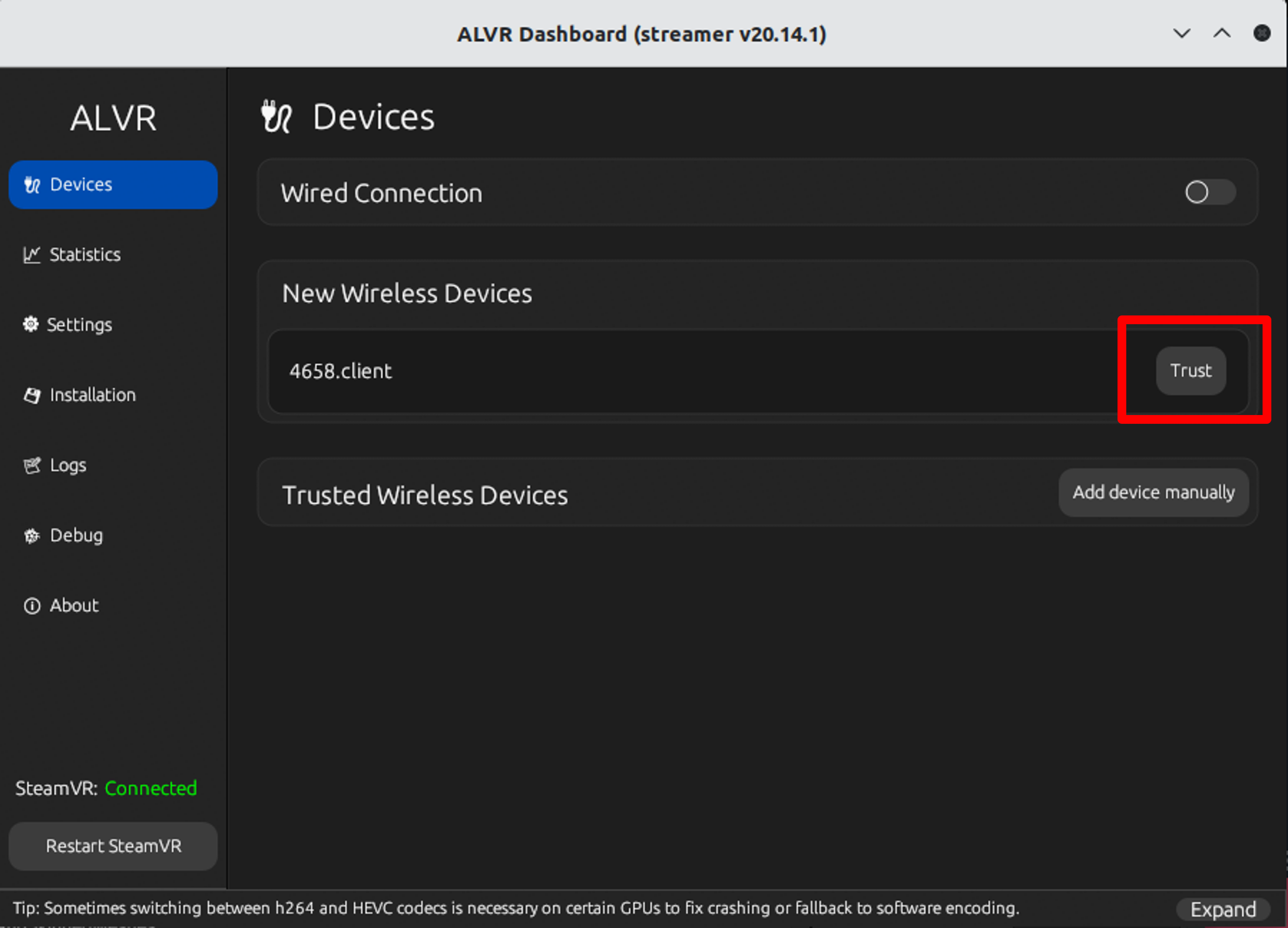The image size is (1288, 928).
Task: Open the Statistics tab
Action: [85, 255]
